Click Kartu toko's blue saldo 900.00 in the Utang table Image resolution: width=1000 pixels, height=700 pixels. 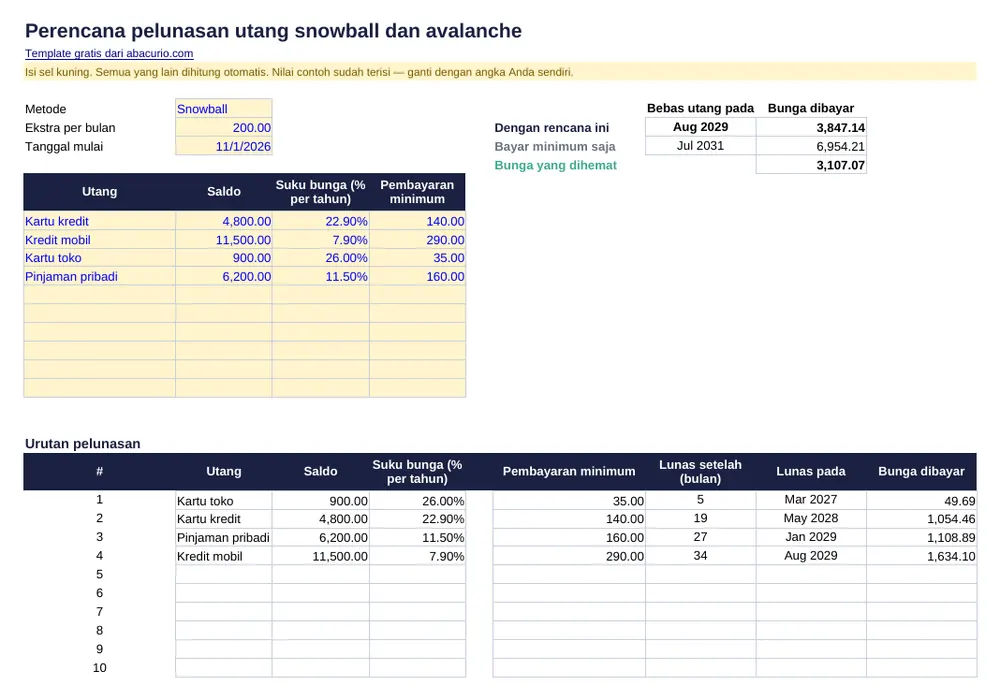click(224, 258)
